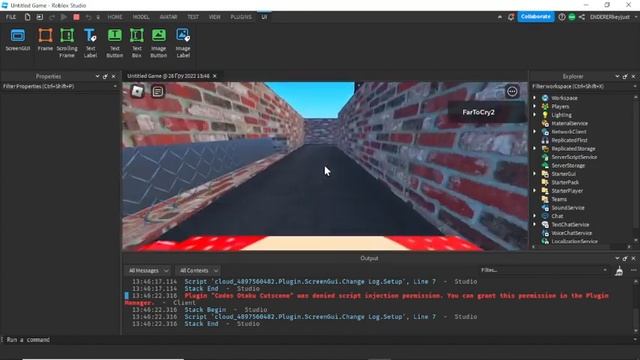Click the StarterGui icon in Explorer
640x360 pixels.
[545, 174]
